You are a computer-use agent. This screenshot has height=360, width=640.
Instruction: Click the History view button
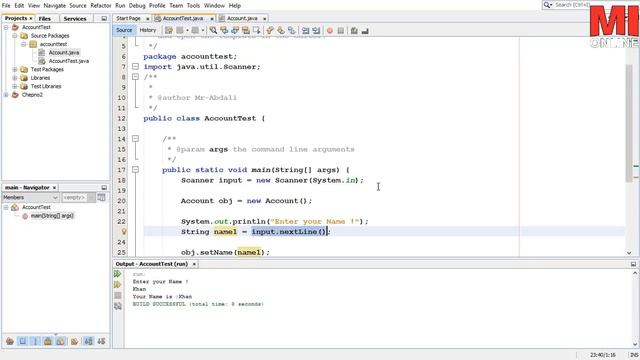148,30
